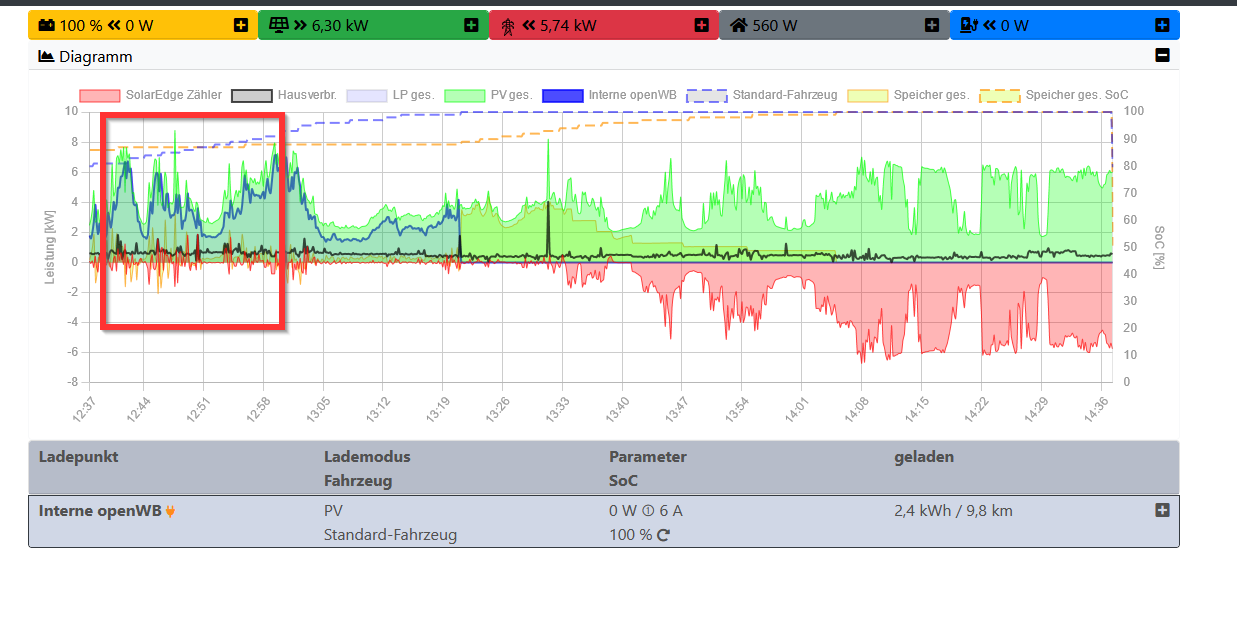Toggle the PV ges. dataset in legend
The height and width of the screenshot is (617, 1237).
pyautogui.click(x=488, y=95)
